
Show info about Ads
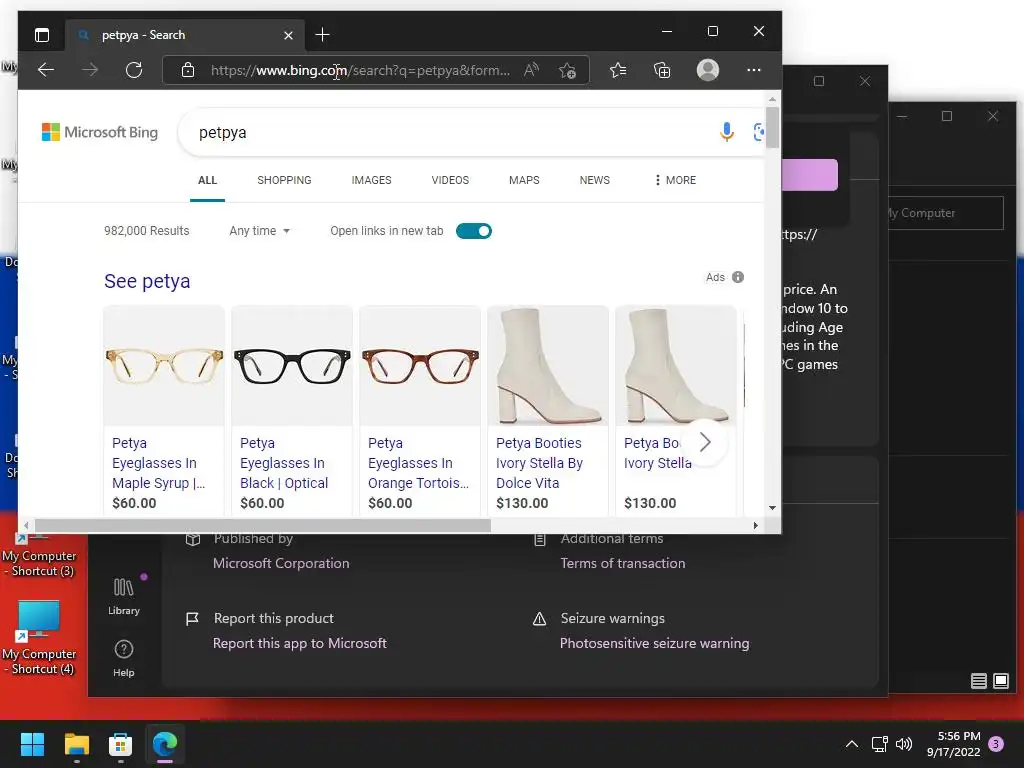(x=738, y=277)
